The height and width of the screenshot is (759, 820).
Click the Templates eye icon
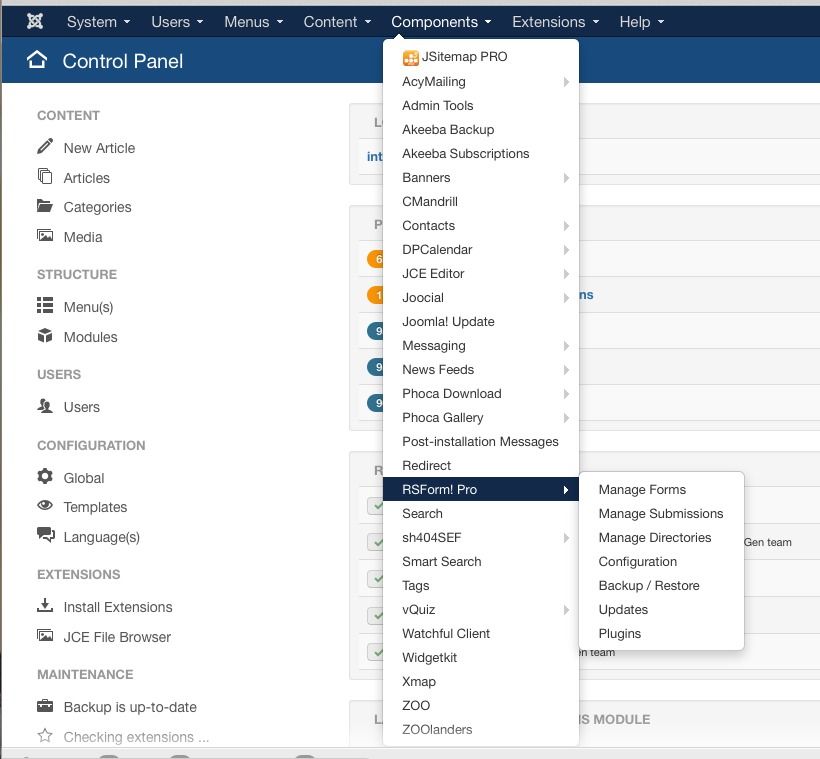tap(45, 506)
